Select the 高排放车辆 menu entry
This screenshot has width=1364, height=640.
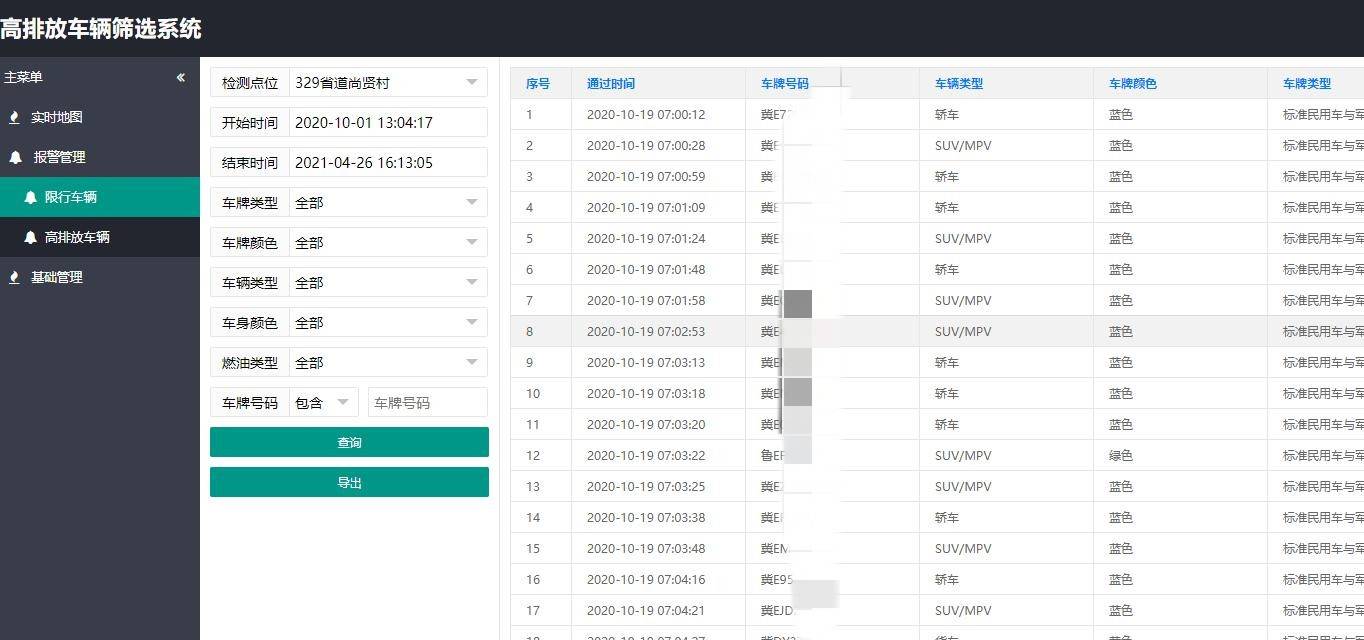tap(77, 238)
